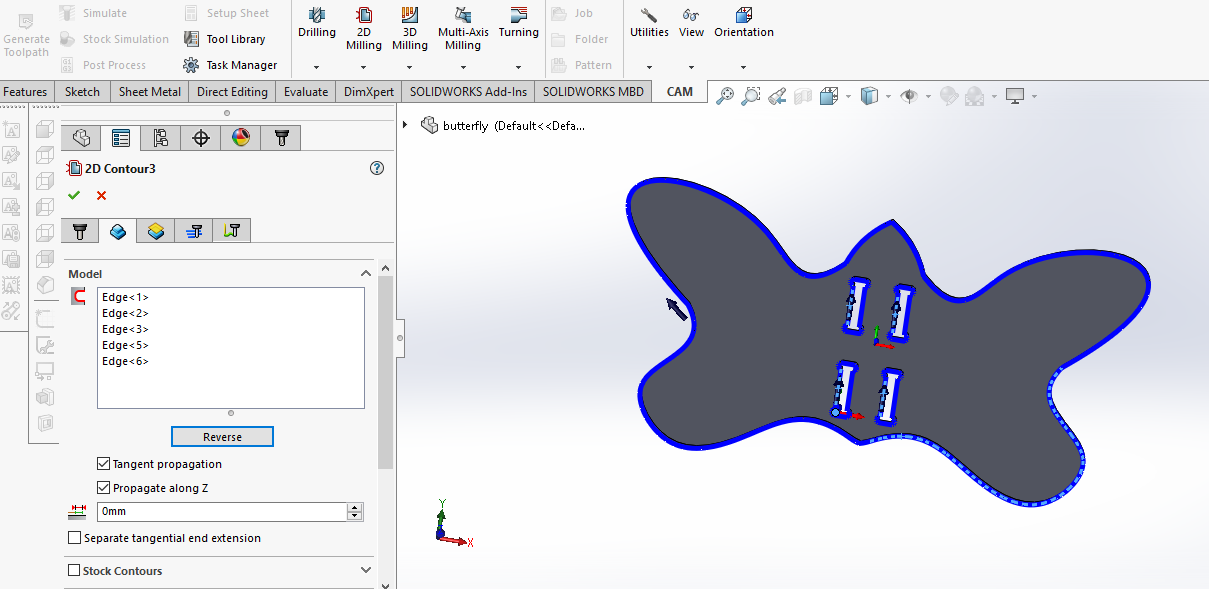The width and height of the screenshot is (1209, 589).
Task: Switch to the Evaluate tab
Action: point(306,92)
